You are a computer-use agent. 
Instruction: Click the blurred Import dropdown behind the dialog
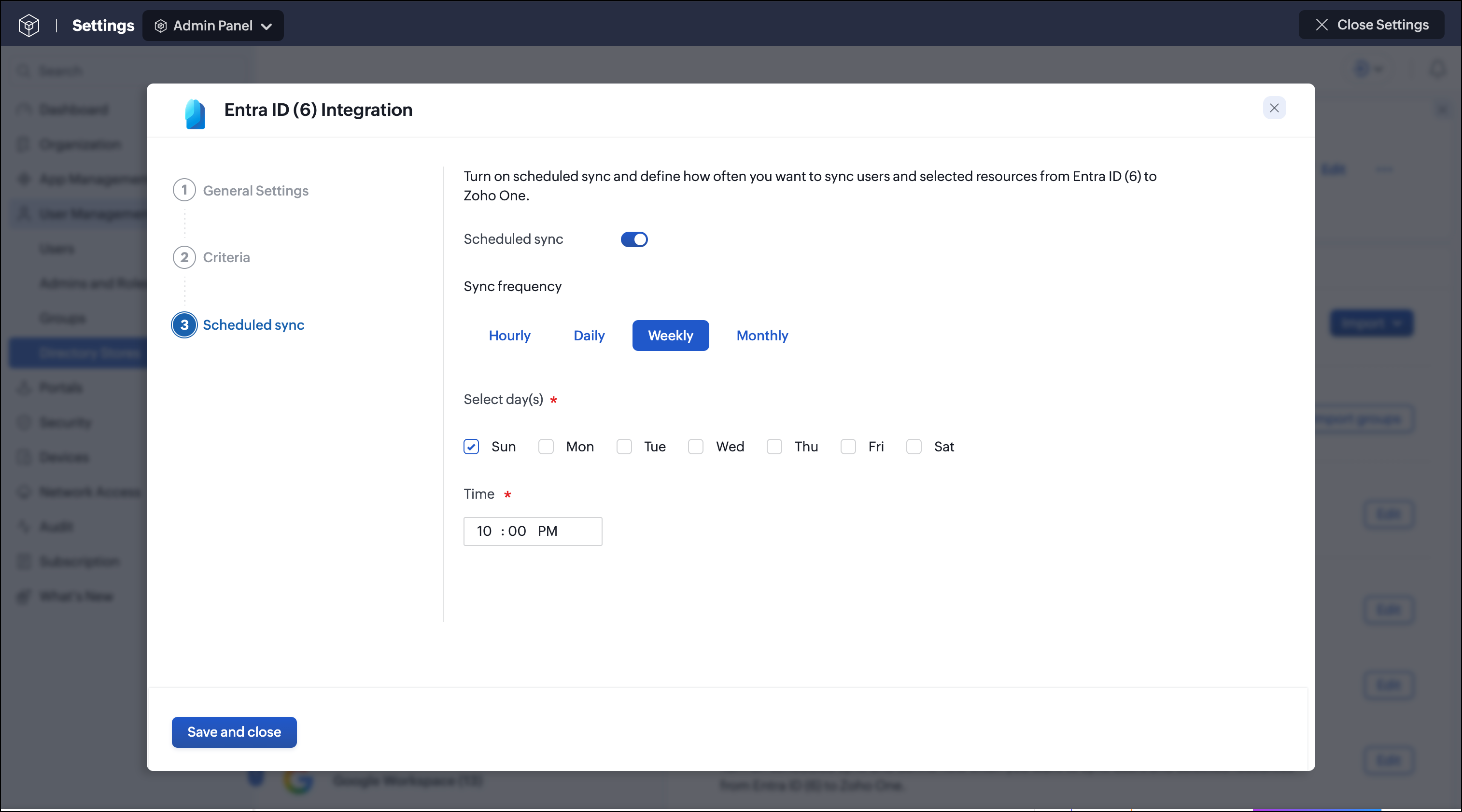click(1371, 323)
